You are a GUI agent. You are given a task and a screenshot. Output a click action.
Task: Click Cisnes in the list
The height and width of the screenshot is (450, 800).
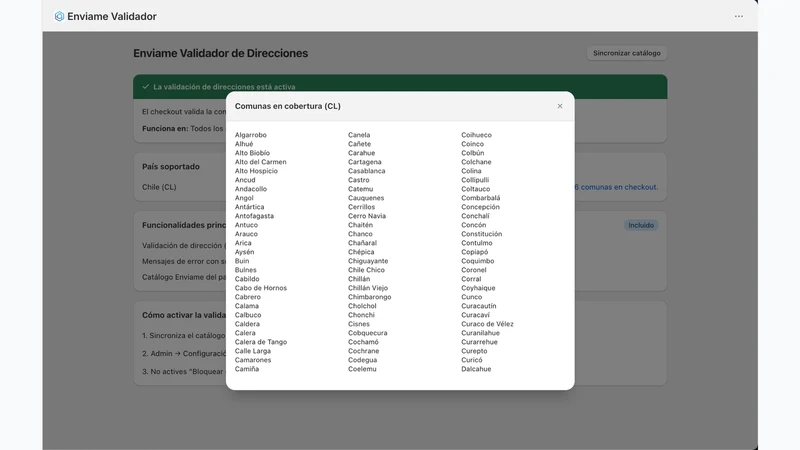point(359,324)
